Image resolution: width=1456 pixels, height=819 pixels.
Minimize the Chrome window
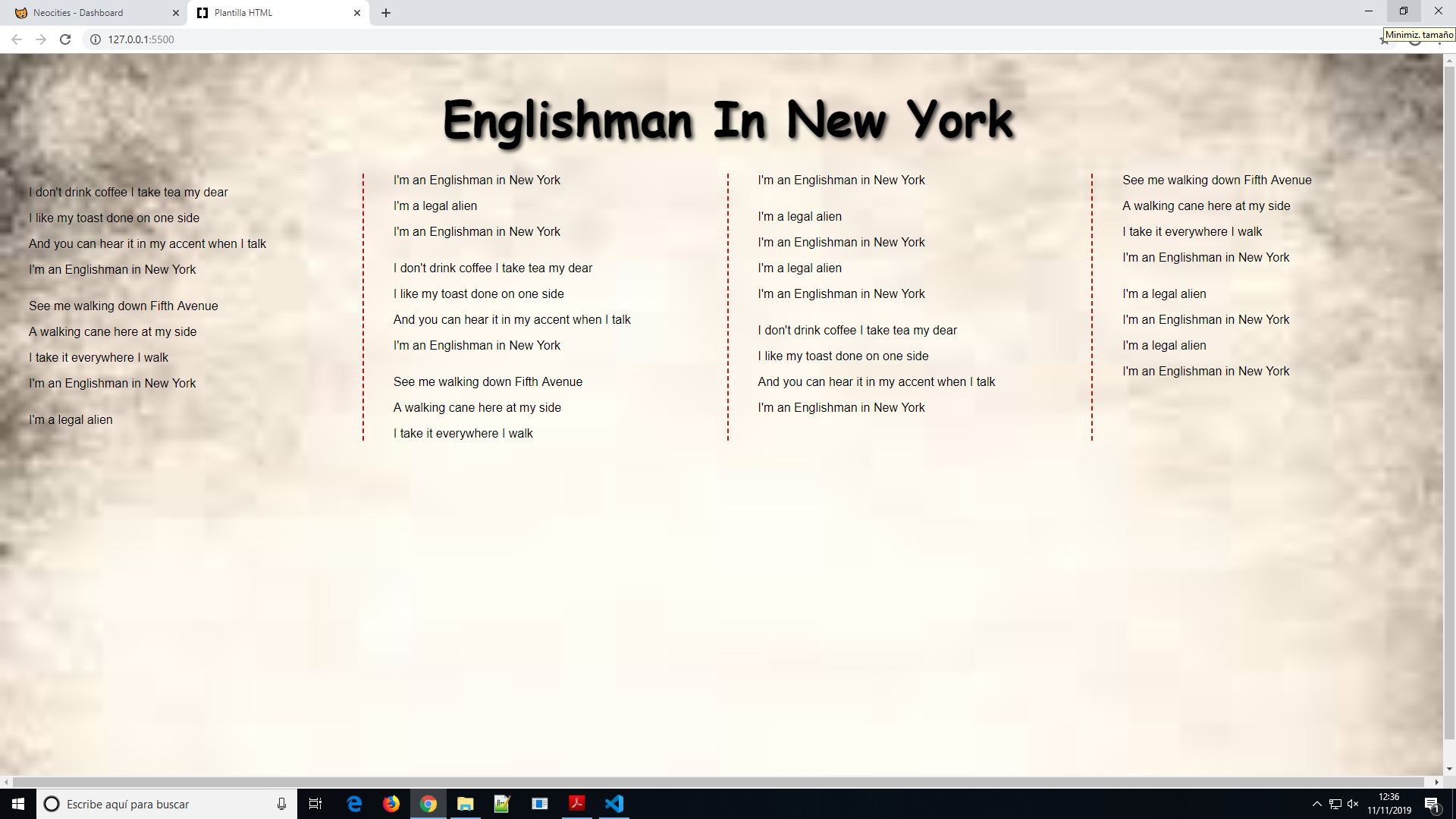pos(1369,11)
